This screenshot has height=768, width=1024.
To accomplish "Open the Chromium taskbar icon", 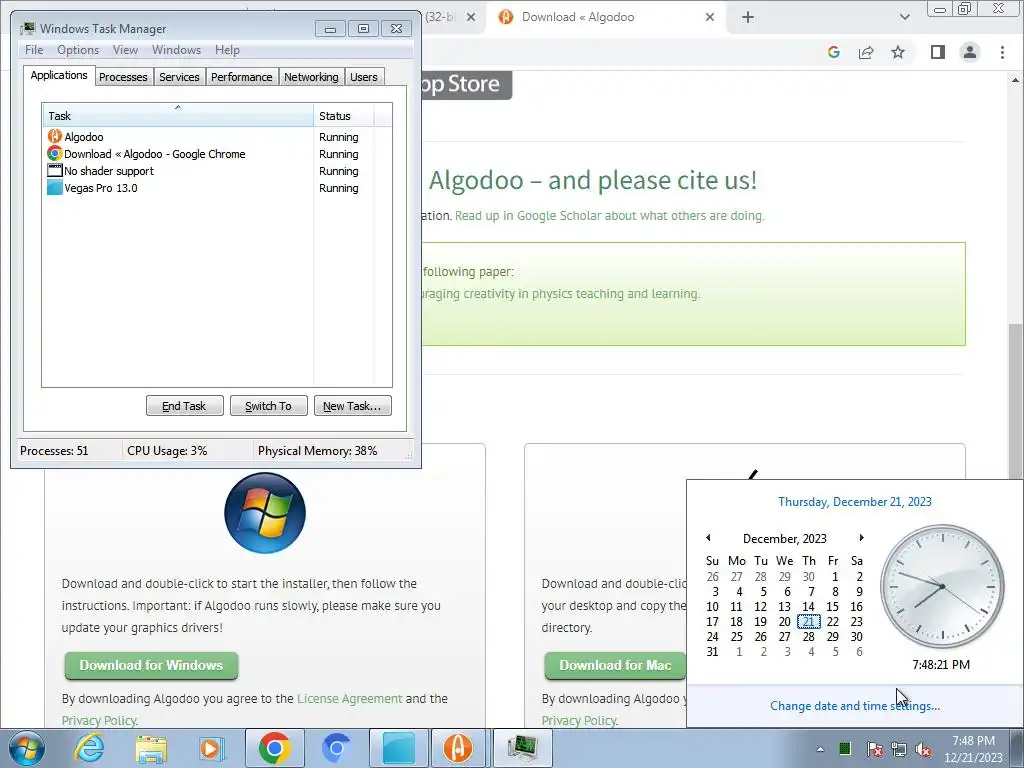I will click(336, 748).
